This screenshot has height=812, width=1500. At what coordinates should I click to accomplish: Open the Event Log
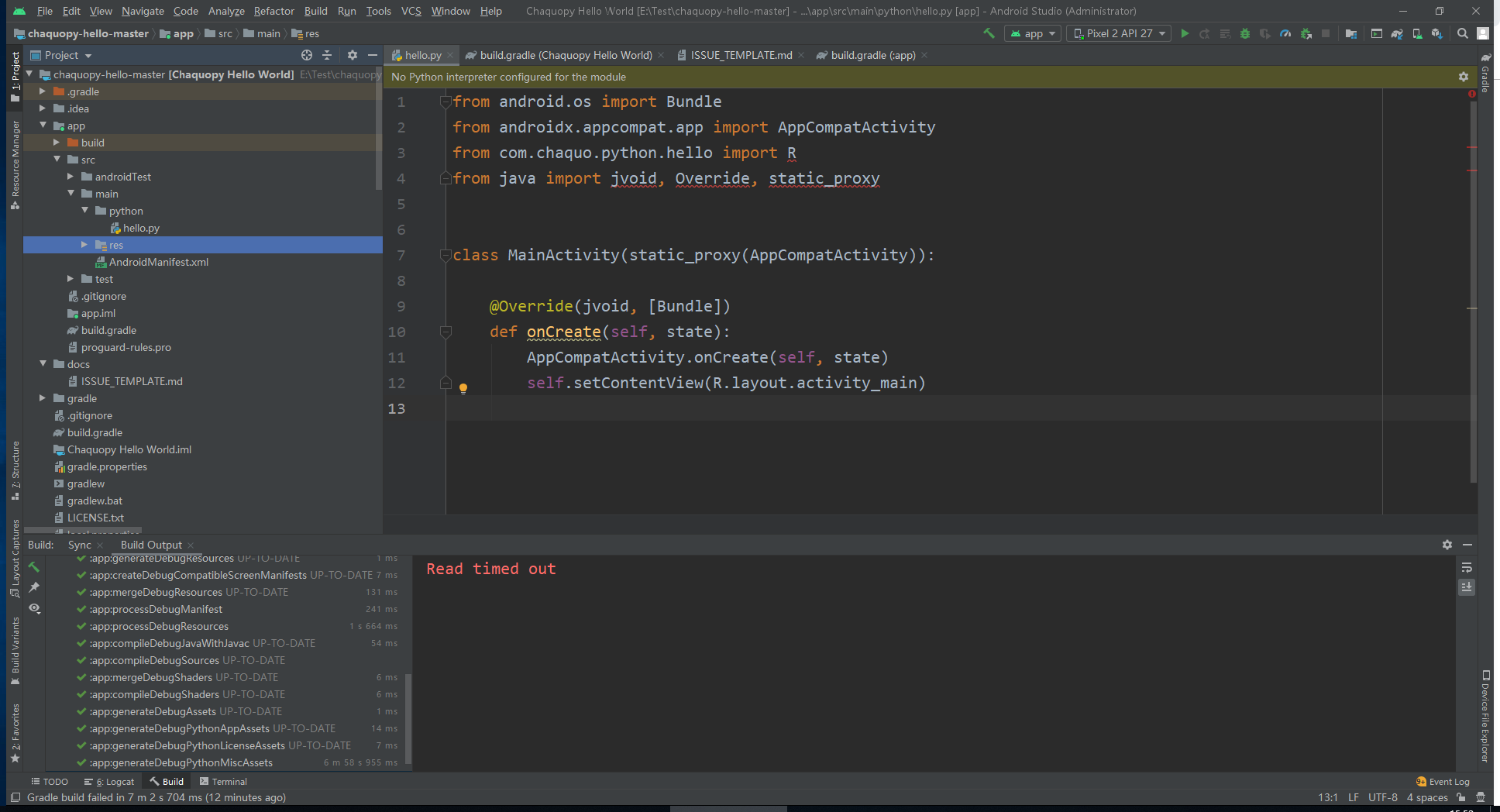[1447, 782]
